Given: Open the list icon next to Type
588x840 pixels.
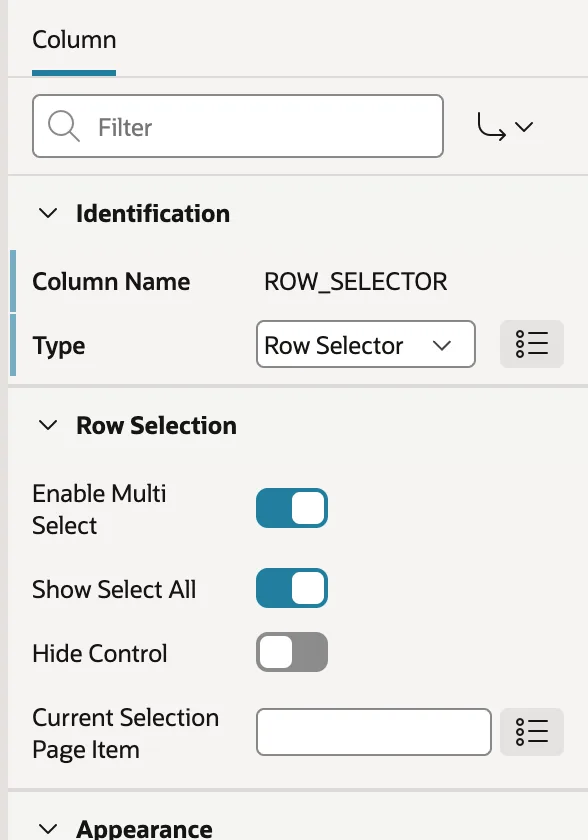Looking at the screenshot, I should pyautogui.click(x=532, y=344).
